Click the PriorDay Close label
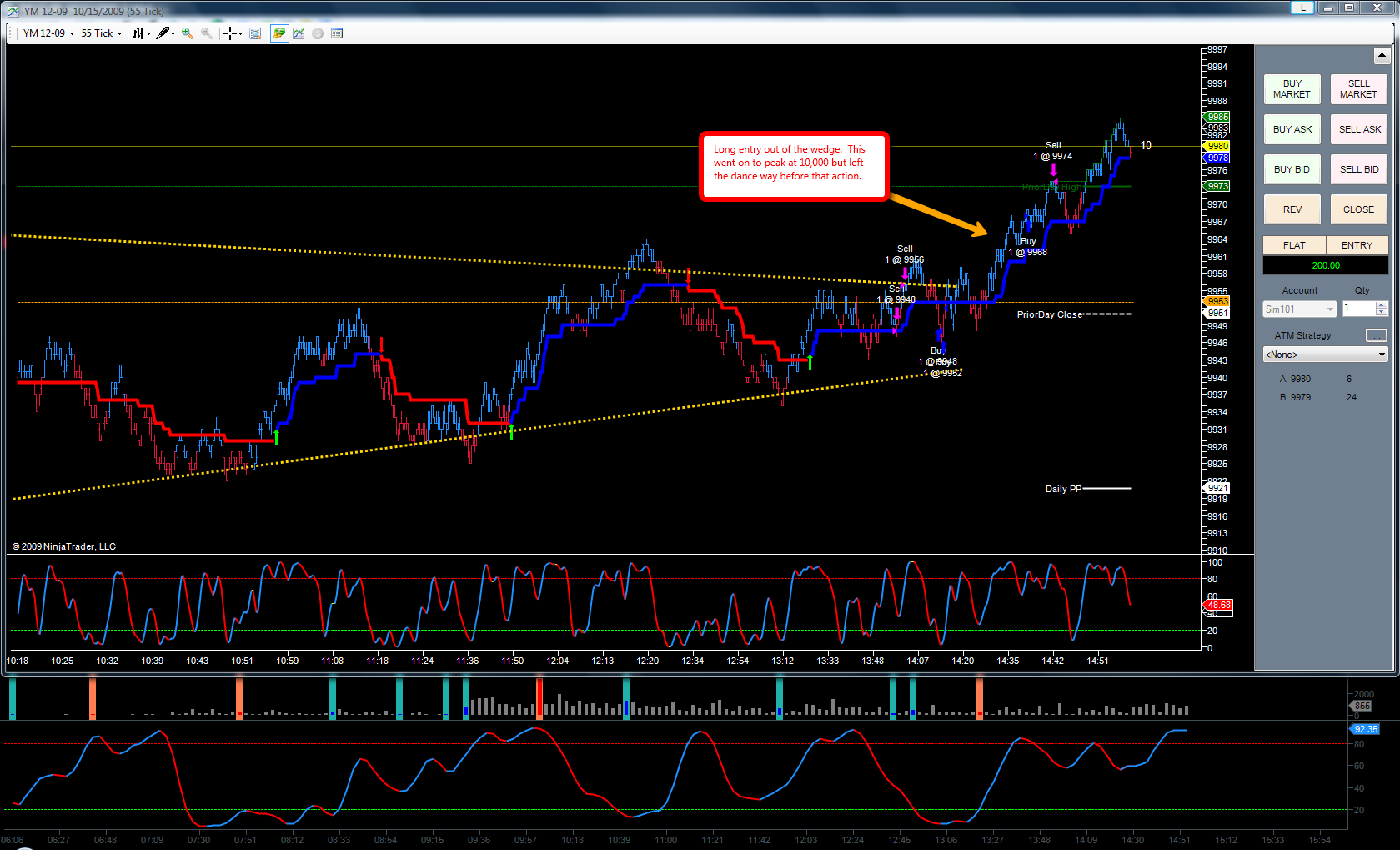This screenshot has width=1400, height=850. pyautogui.click(x=1049, y=314)
